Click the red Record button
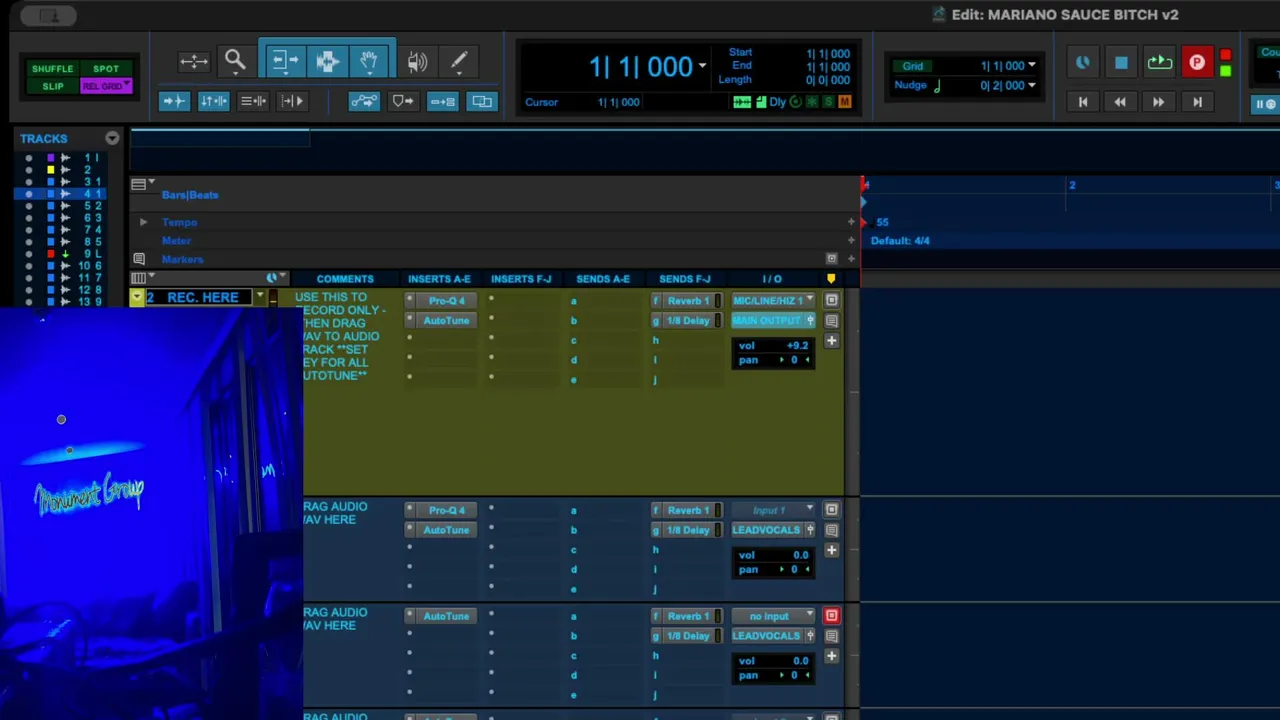1280x720 pixels. coord(1197,63)
